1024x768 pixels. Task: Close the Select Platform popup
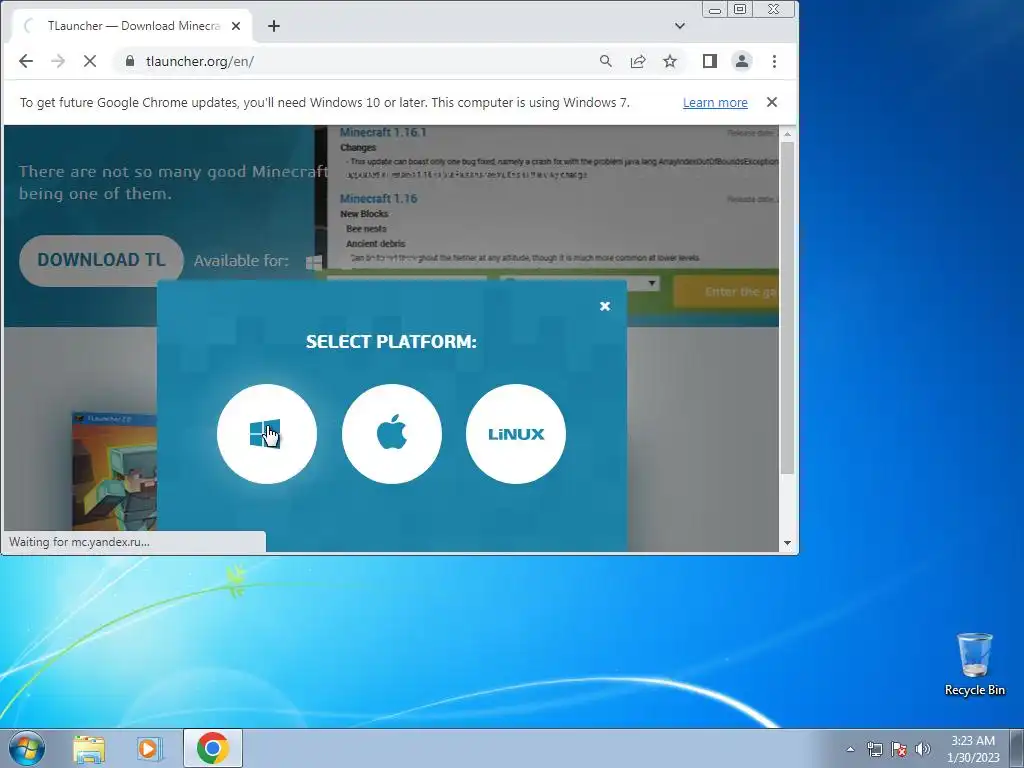605,306
